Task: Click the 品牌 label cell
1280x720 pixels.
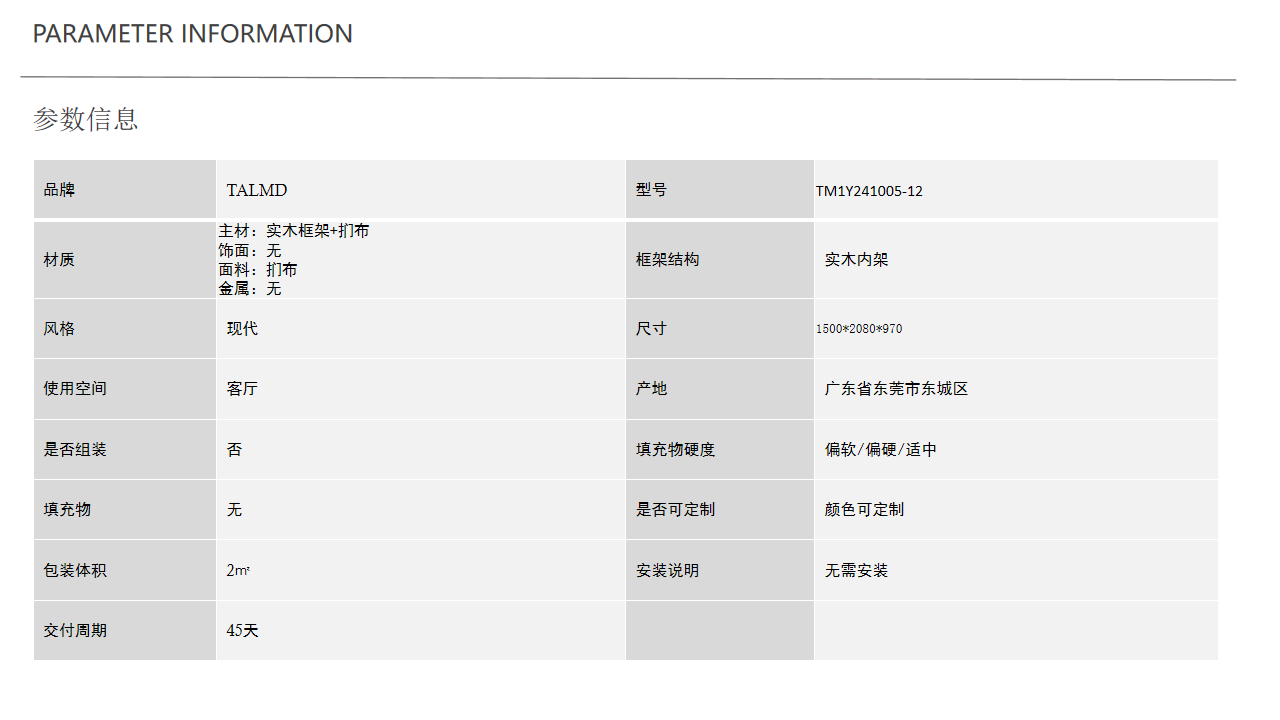Action: pyautogui.click(x=125, y=190)
